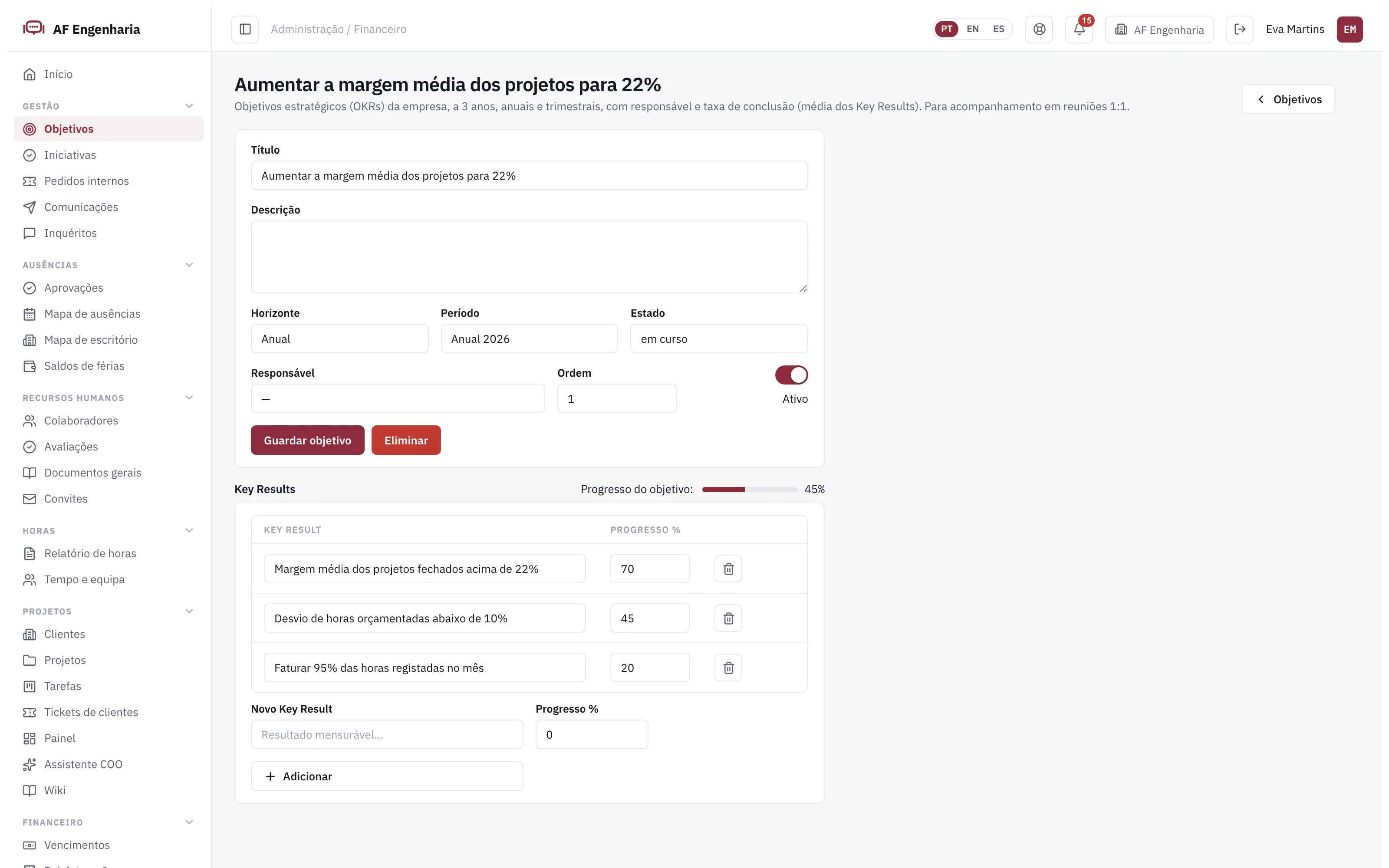
Task: Collapse the Projetos sidebar section
Action: [x=189, y=611]
